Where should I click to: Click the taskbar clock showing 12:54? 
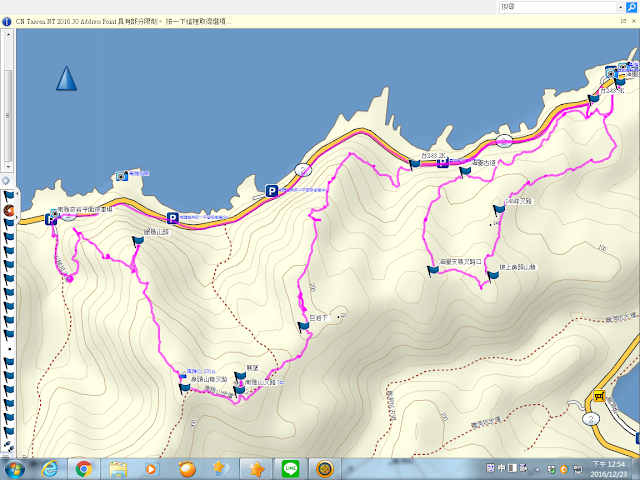(610, 469)
